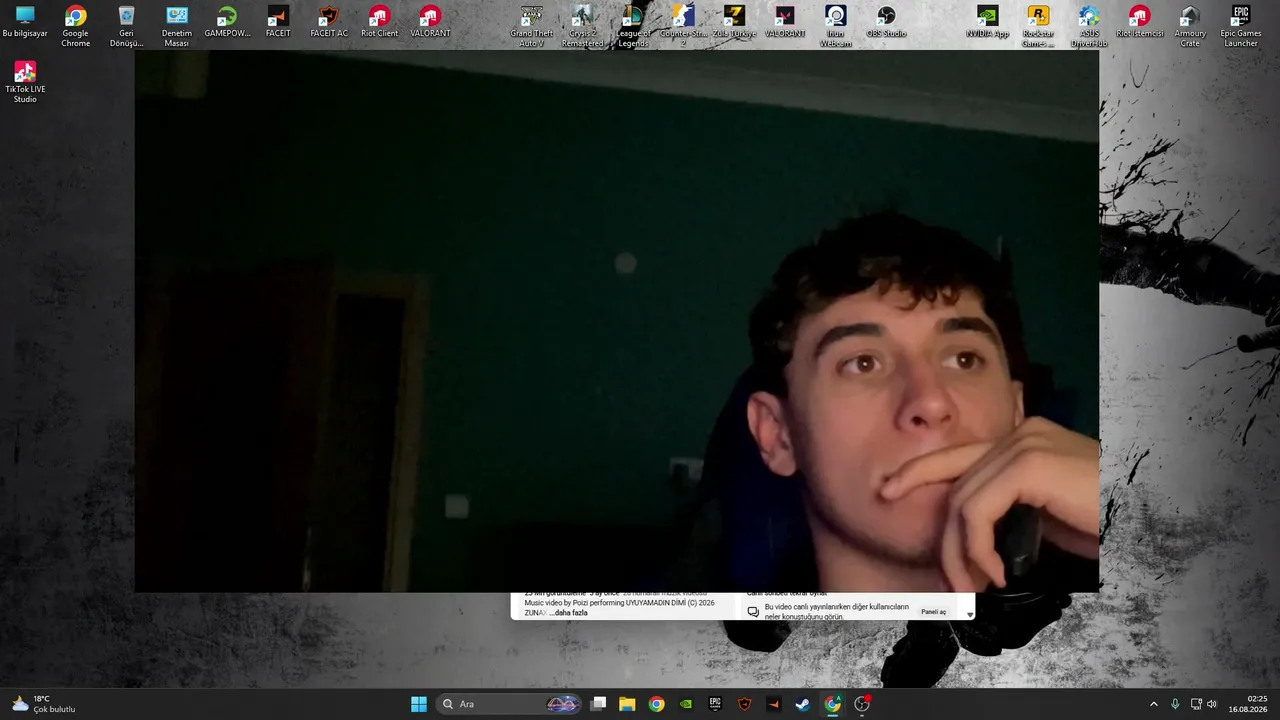Select the Crysis 2 Remastered shortcut
Image resolution: width=1280 pixels, height=720 pixels.
pyautogui.click(x=582, y=26)
